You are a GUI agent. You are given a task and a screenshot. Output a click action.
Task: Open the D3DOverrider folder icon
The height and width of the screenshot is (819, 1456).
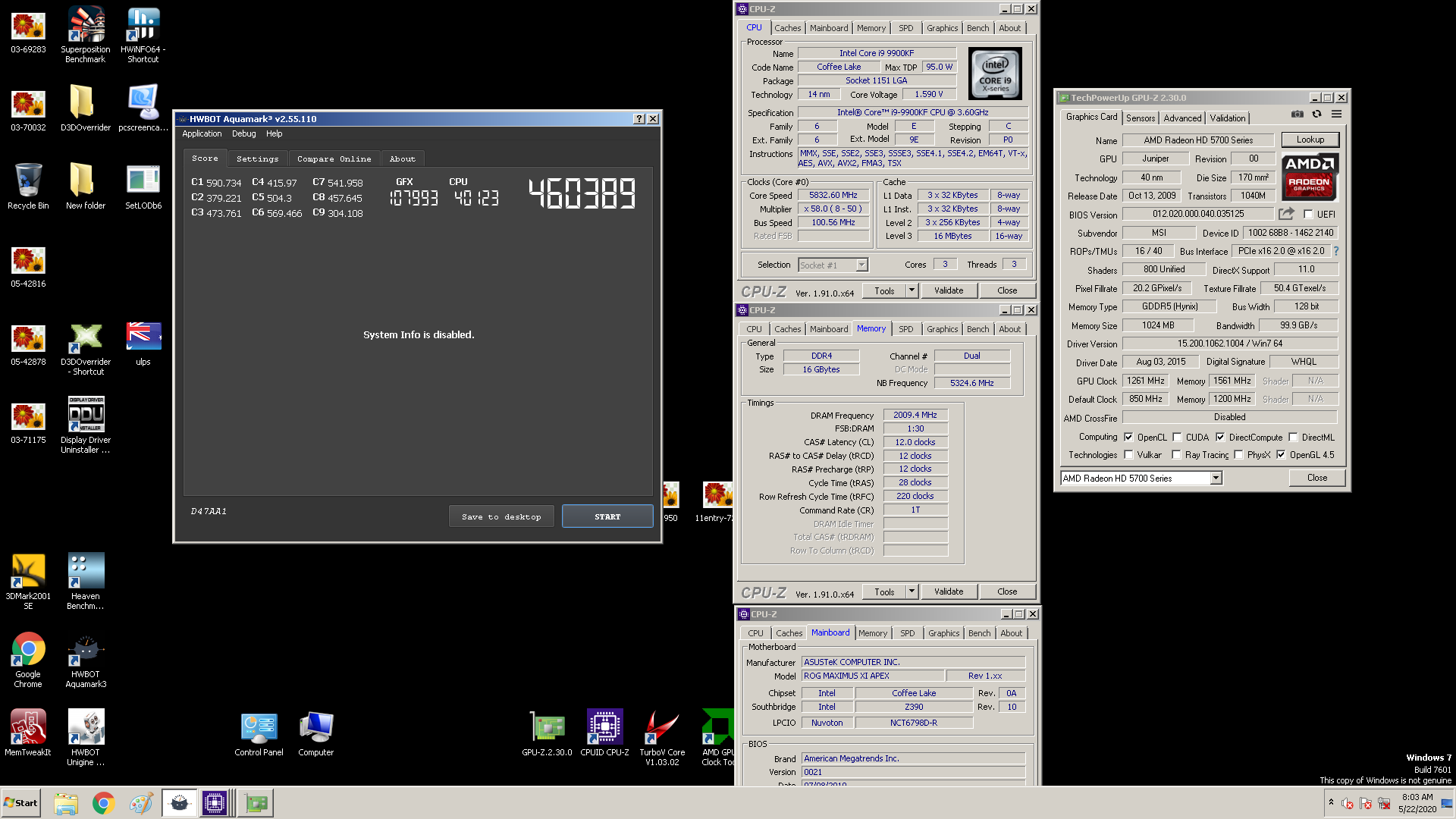tap(86, 108)
